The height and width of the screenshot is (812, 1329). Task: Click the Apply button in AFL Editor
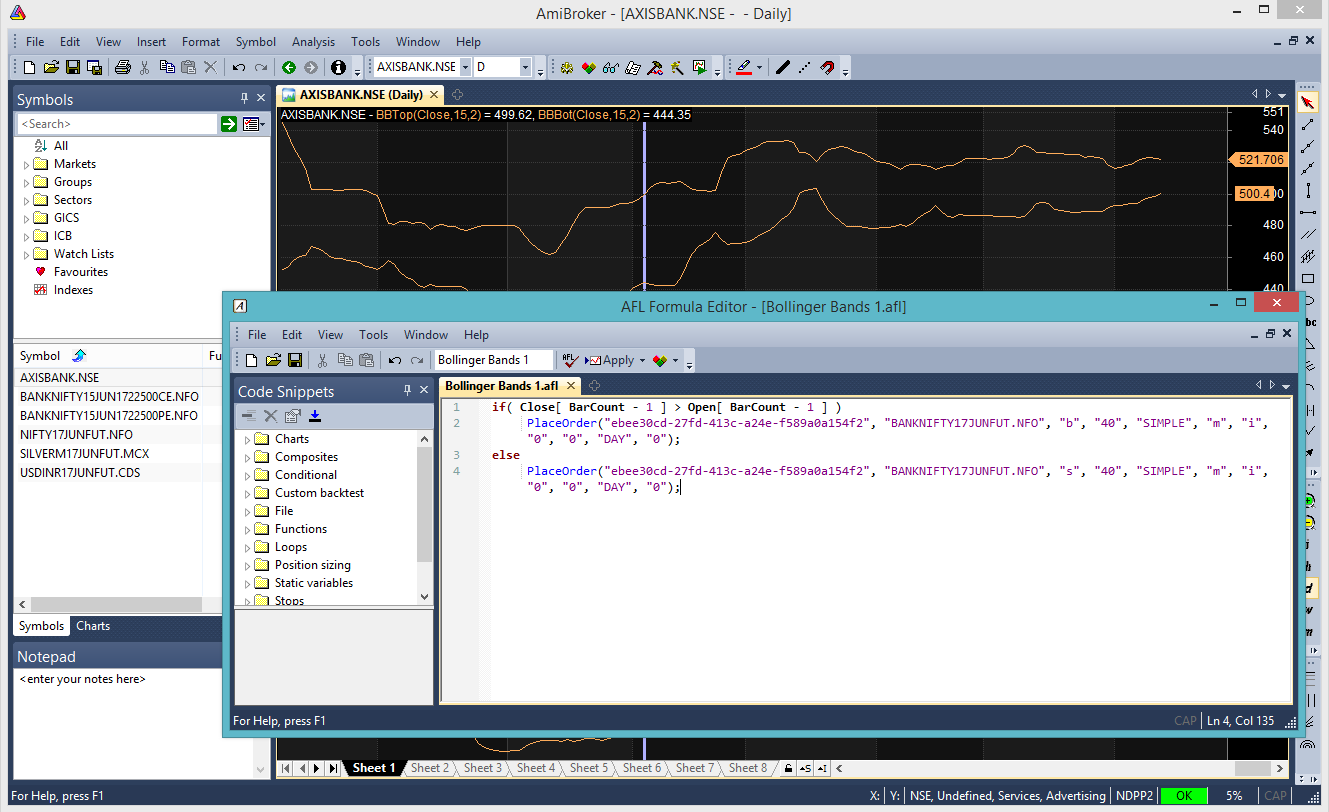coord(611,360)
